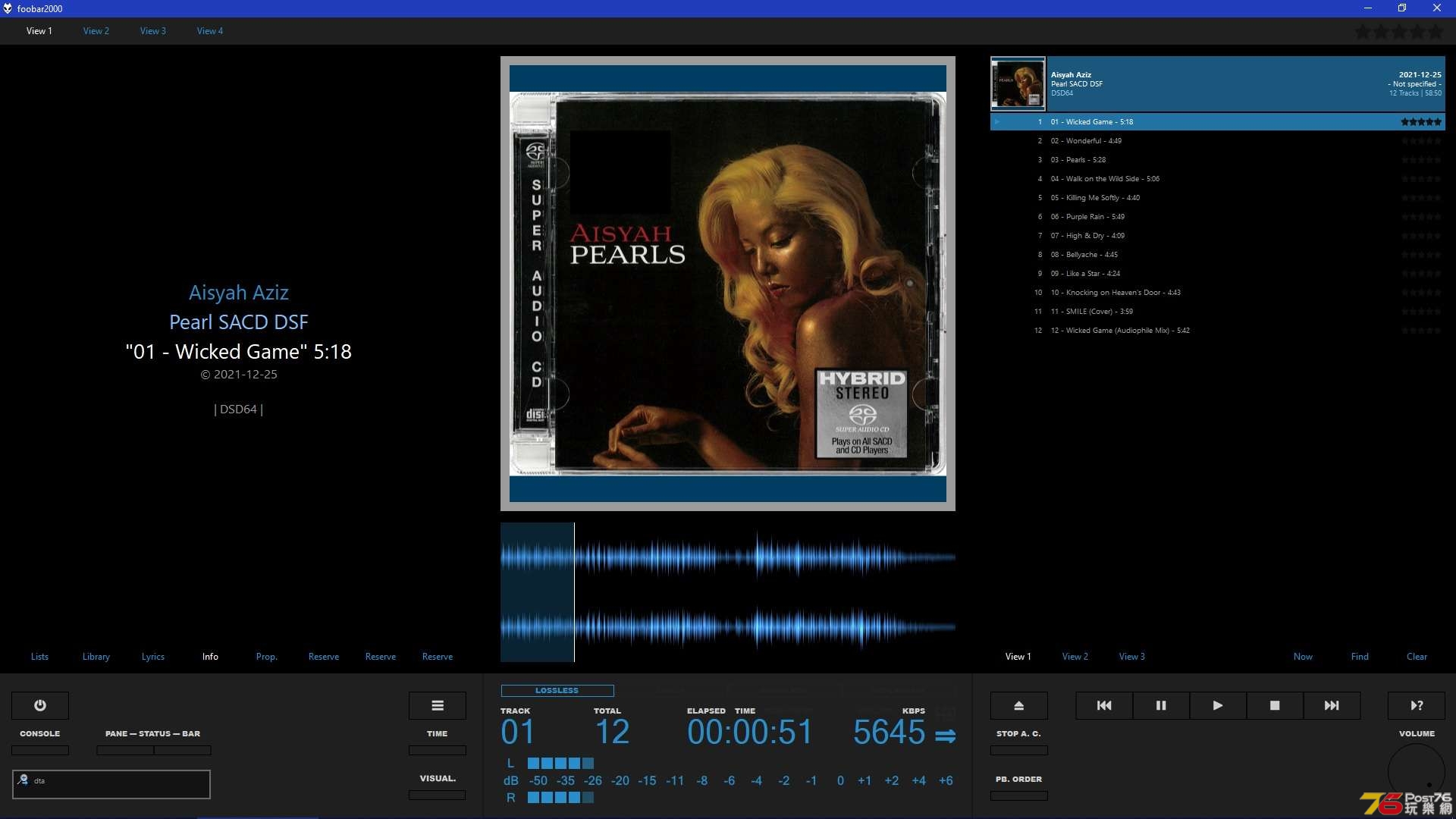1456x819 pixels.
Task: Click the foobar2000 title bar icon
Action: point(8,8)
